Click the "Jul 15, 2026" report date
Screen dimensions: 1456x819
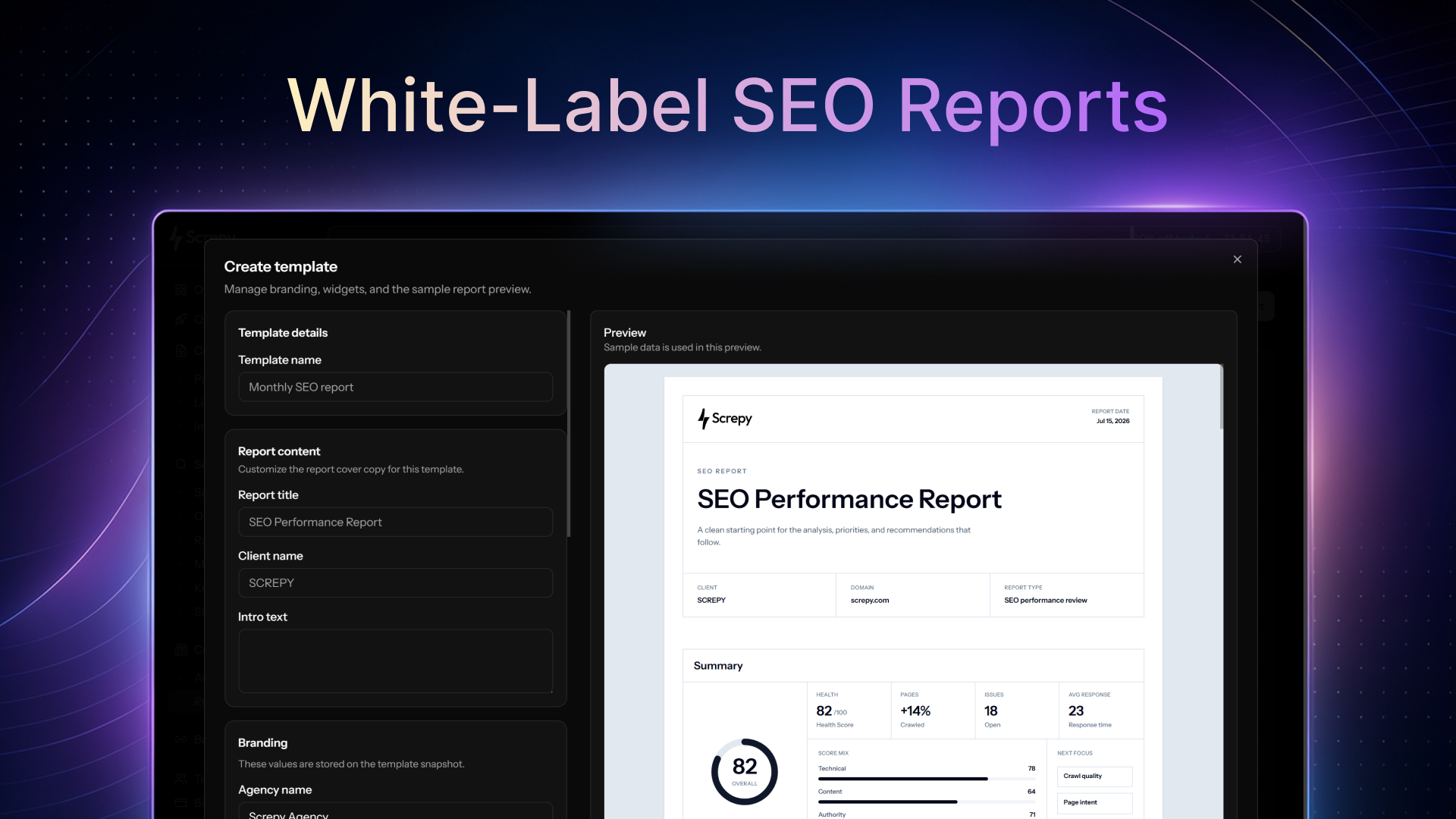(x=1112, y=421)
